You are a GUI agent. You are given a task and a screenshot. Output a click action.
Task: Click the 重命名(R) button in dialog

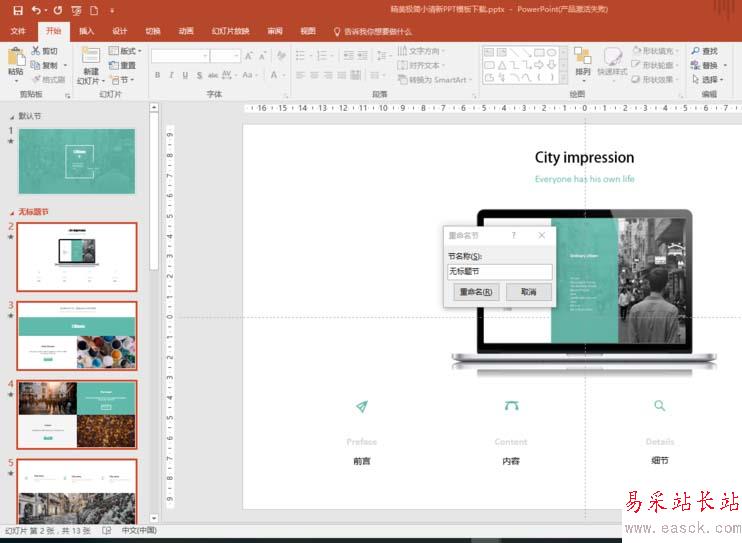pos(476,292)
